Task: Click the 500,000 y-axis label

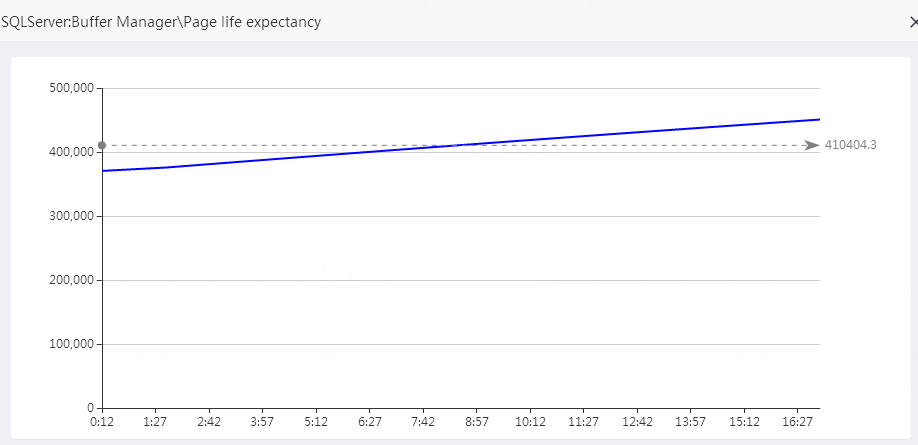Action: click(x=71, y=88)
